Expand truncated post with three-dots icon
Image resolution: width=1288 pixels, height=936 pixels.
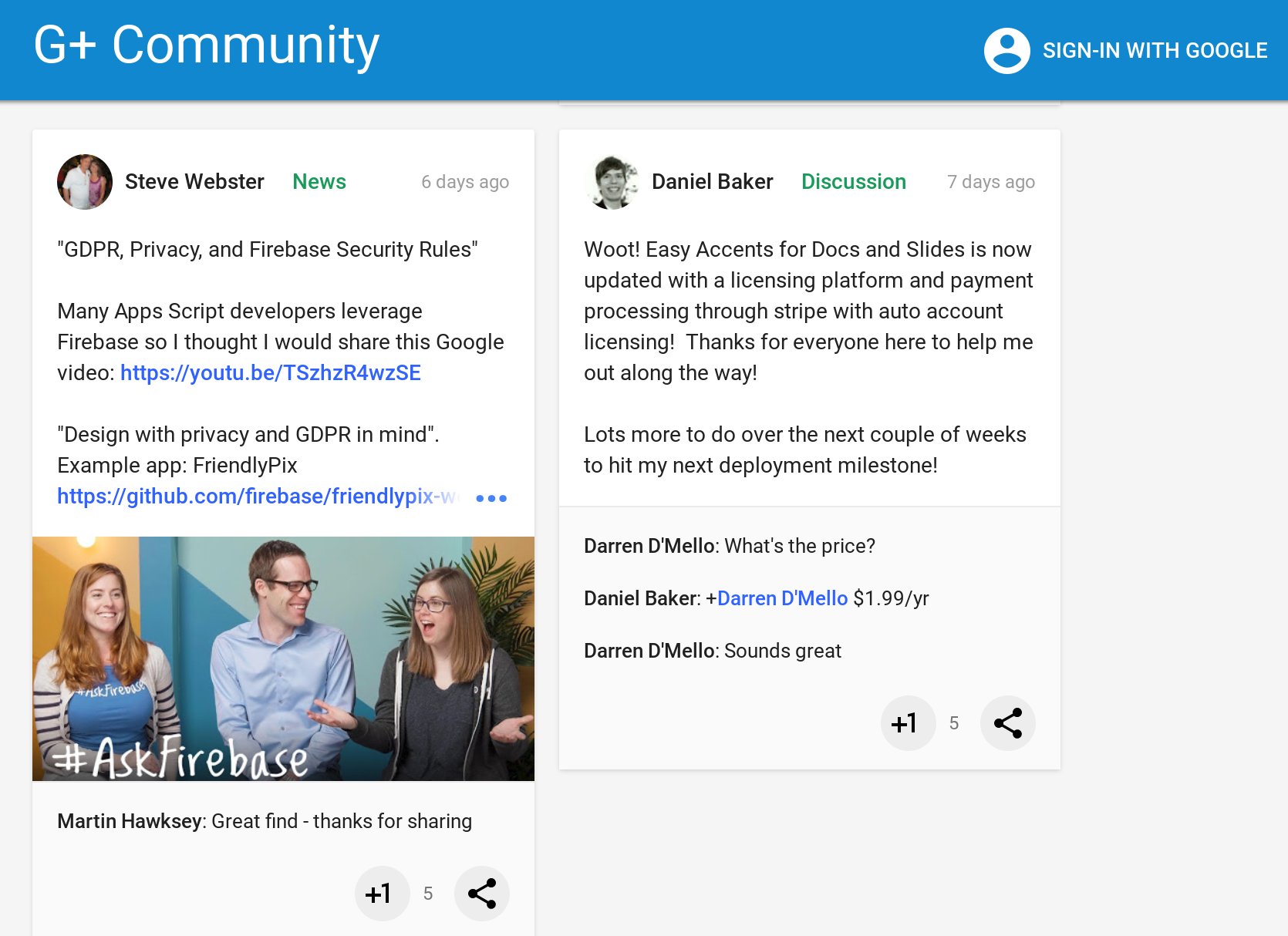click(x=491, y=498)
